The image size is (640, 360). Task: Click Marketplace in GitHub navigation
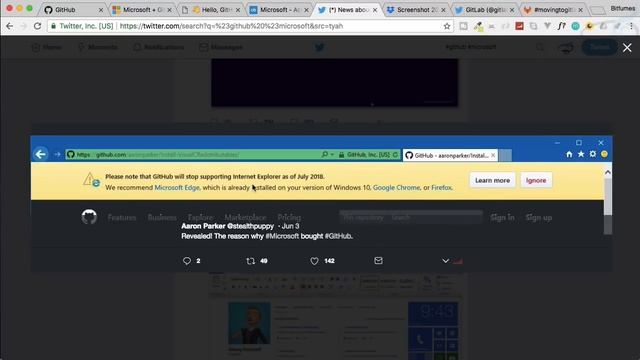(245, 218)
